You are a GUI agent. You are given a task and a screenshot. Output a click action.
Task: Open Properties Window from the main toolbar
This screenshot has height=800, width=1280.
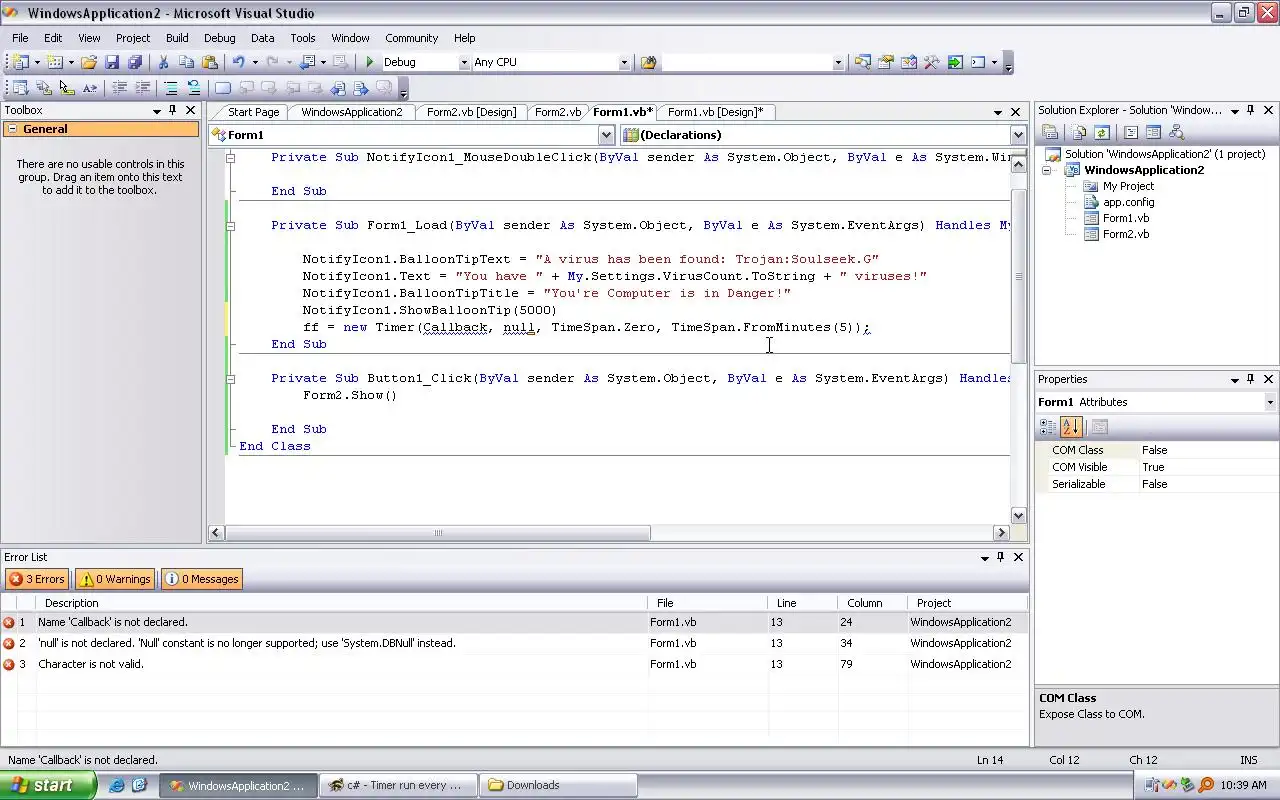coord(886,62)
